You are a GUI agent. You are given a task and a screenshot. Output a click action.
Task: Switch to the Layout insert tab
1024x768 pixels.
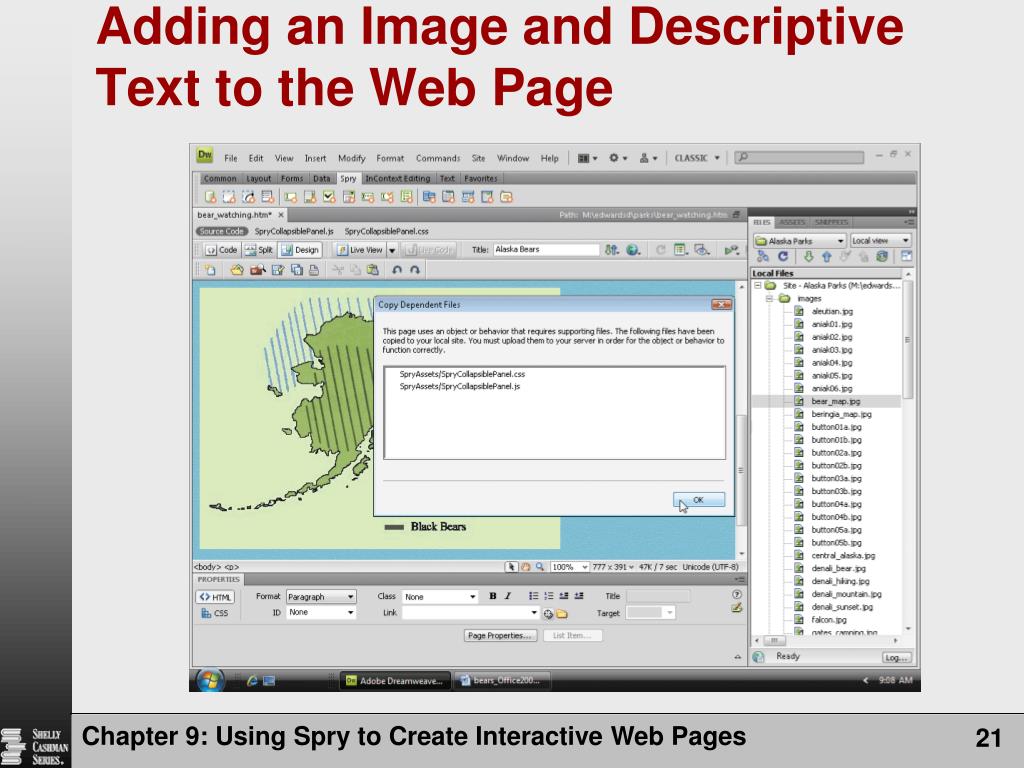pos(259,178)
